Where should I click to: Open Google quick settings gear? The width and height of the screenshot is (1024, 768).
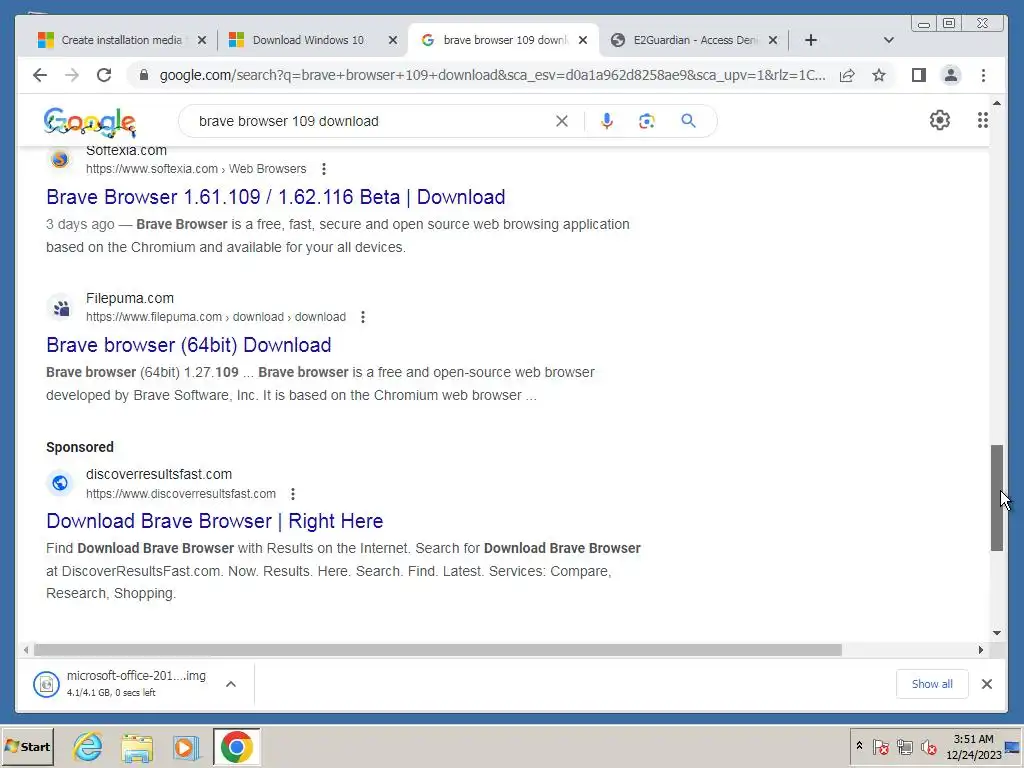[940, 120]
